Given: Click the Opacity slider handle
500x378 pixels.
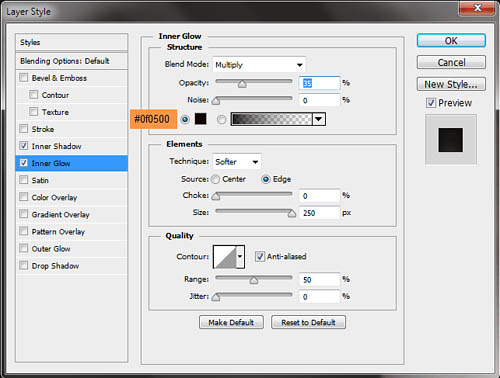Looking at the screenshot, I should click(x=242, y=84).
